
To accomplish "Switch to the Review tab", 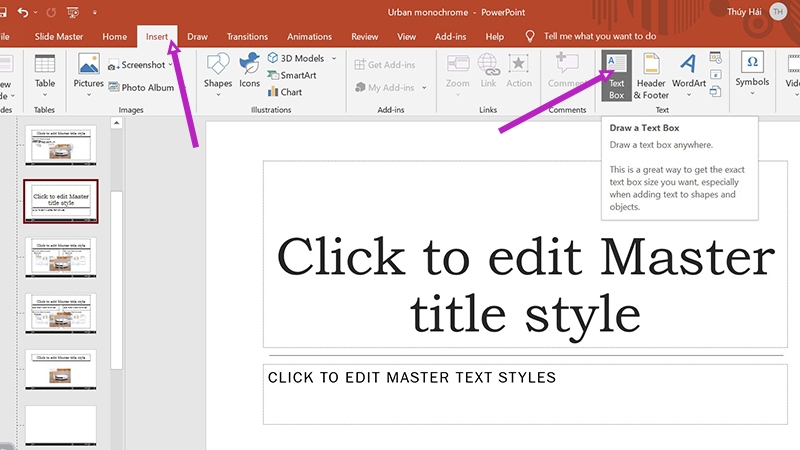I will 364,37.
